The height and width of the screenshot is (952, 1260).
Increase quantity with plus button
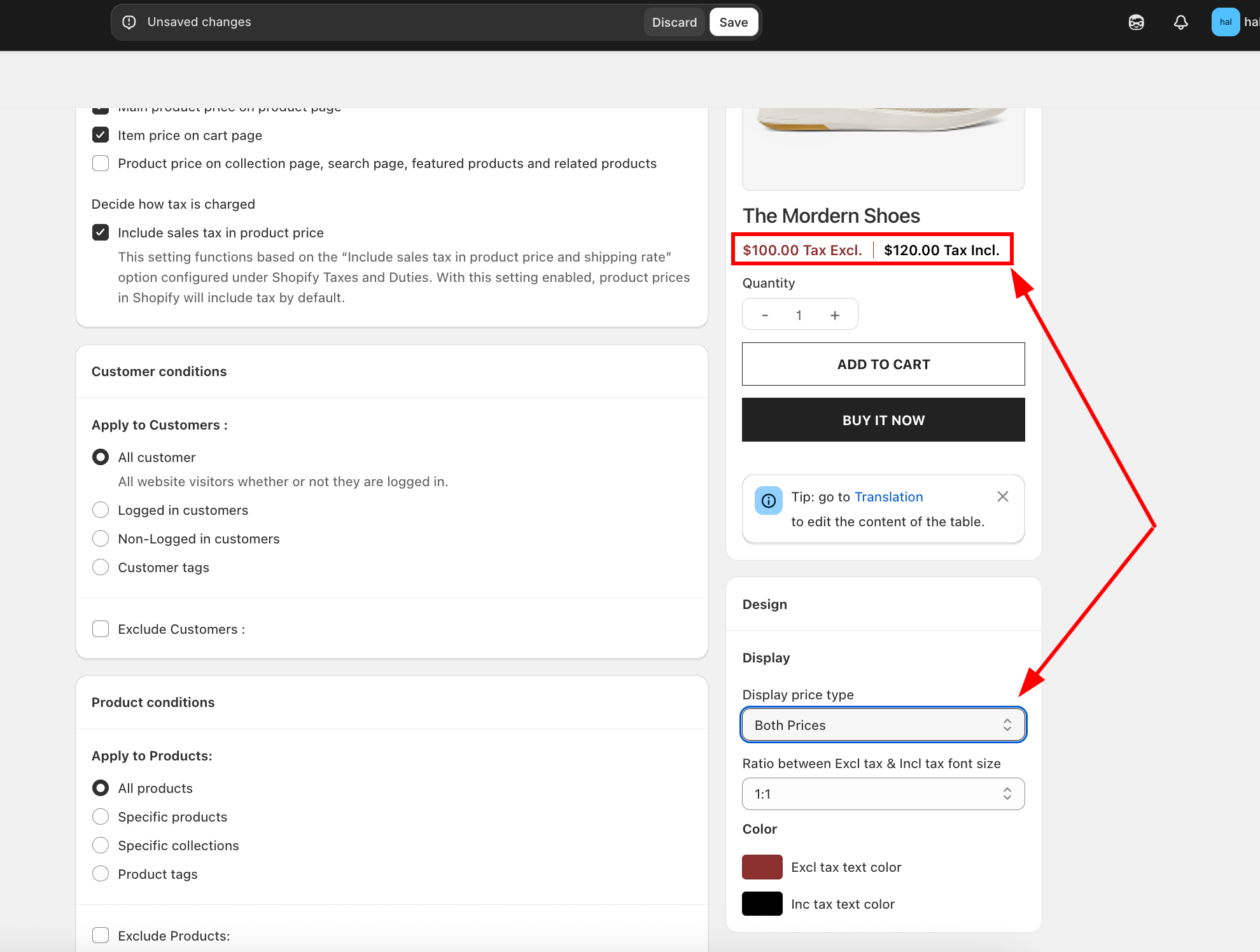(834, 315)
